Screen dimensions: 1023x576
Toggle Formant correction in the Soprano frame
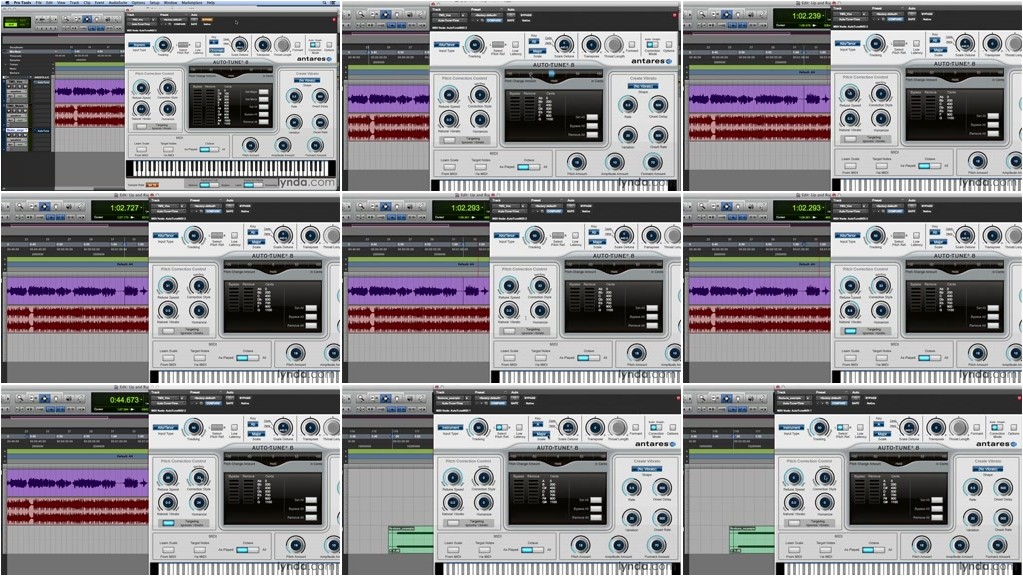point(297,45)
